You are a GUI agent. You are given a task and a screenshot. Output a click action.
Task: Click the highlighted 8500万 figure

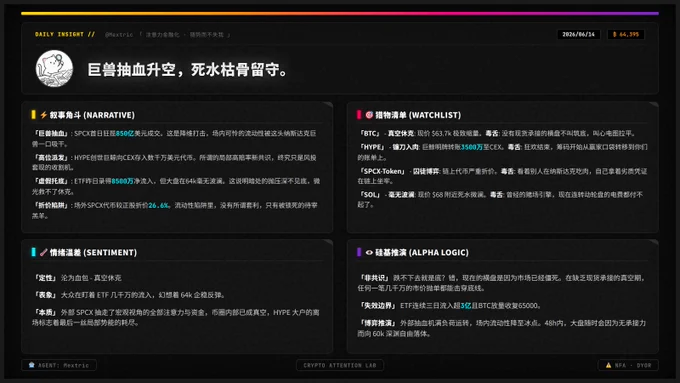(122, 181)
